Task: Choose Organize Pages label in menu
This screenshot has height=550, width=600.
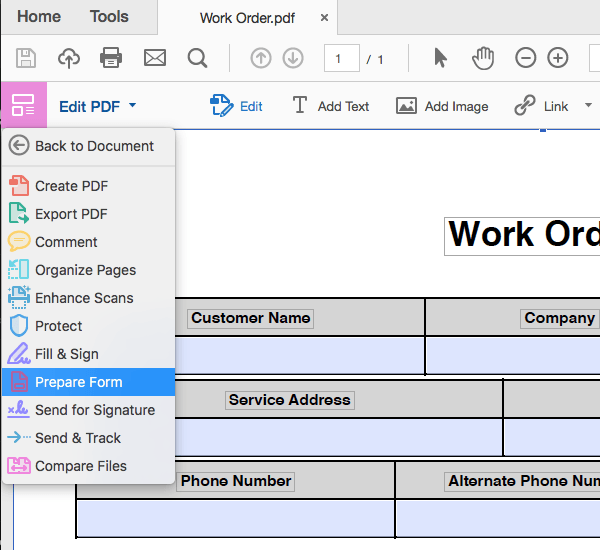Action: coord(85,270)
